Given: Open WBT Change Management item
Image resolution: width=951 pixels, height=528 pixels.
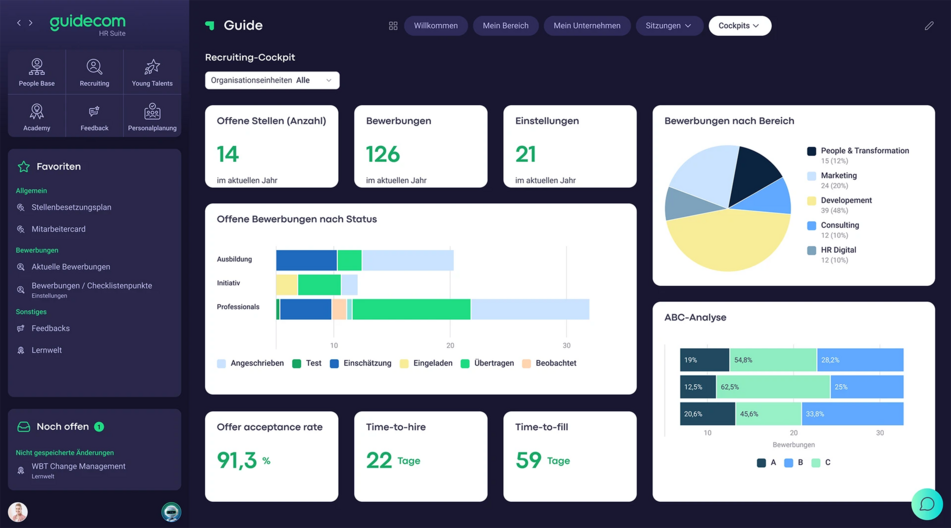Looking at the screenshot, I should (x=78, y=466).
